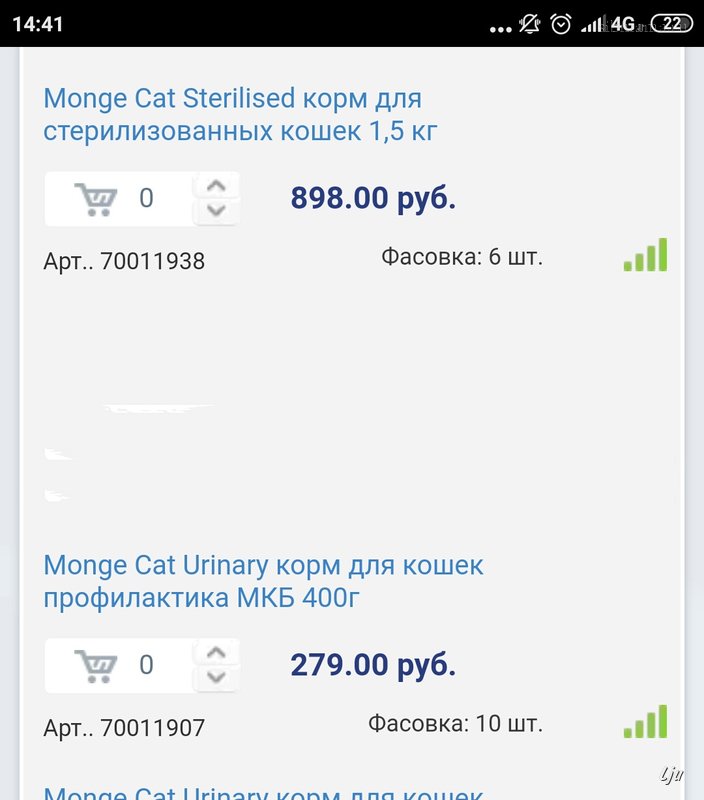Viewport: 704px width, 800px height.
Task: Tap the 279.00 руб. price
Action: tap(373, 665)
